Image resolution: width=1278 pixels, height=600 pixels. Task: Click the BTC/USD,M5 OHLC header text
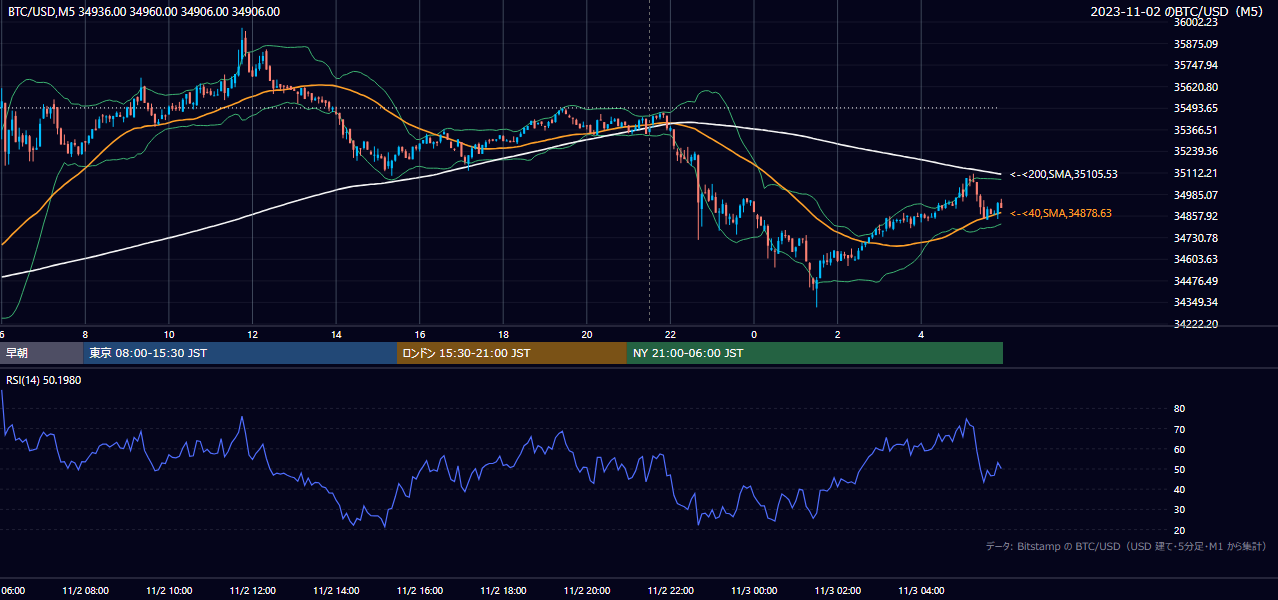coord(144,12)
